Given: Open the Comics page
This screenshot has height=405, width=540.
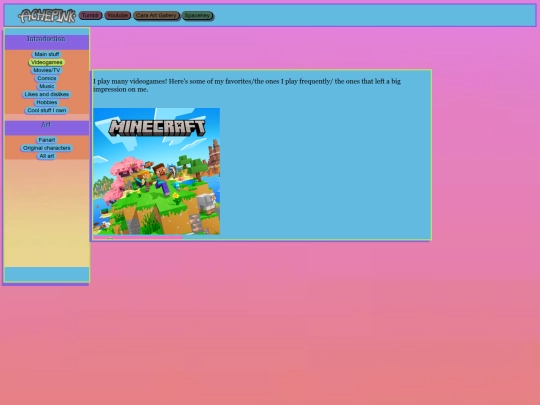Looking at the screenshot, I should point(46,78).
